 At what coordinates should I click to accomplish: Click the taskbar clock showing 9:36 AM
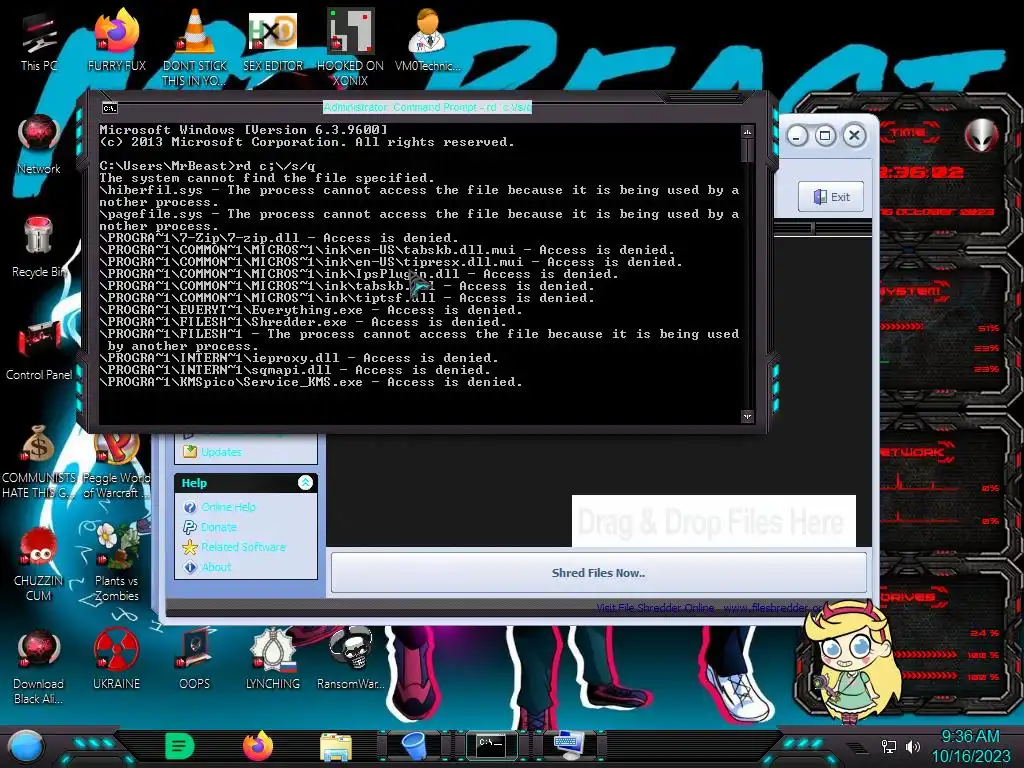coord(970,746)
